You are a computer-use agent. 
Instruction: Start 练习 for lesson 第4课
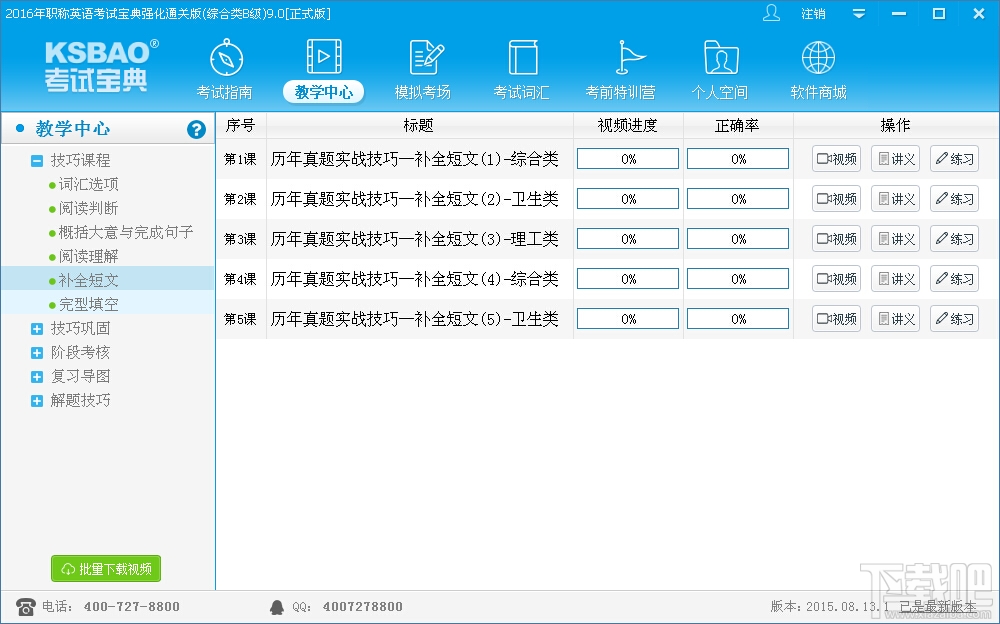954,279
